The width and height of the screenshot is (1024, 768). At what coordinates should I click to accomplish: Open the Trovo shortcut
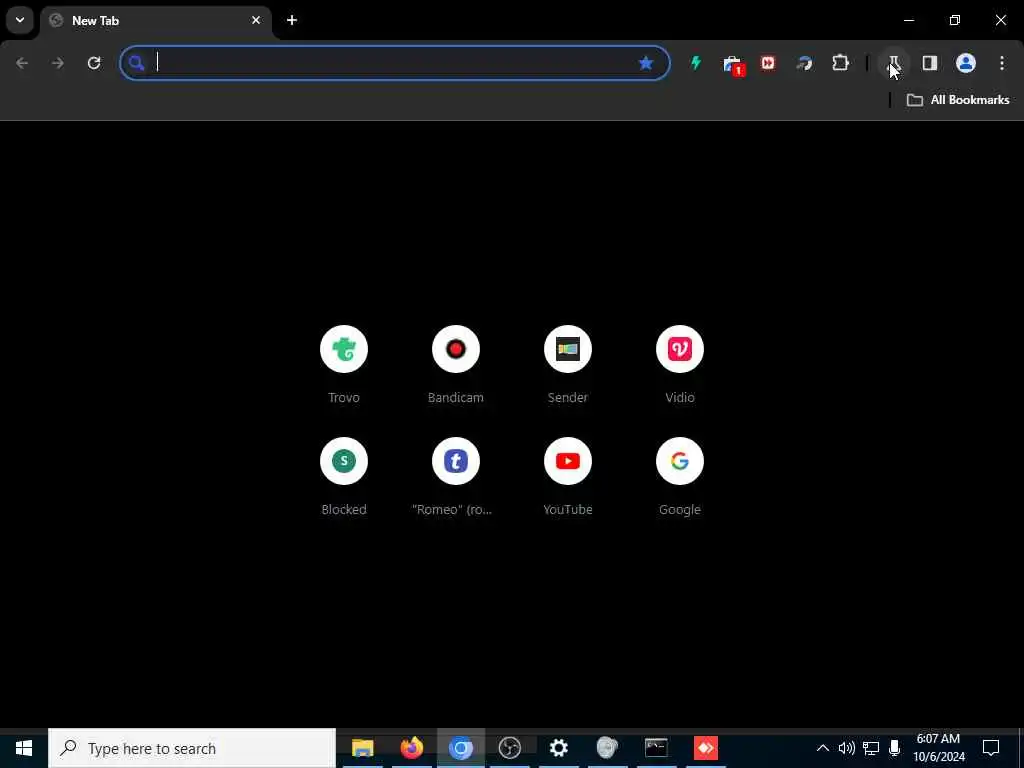click(344, 364)
